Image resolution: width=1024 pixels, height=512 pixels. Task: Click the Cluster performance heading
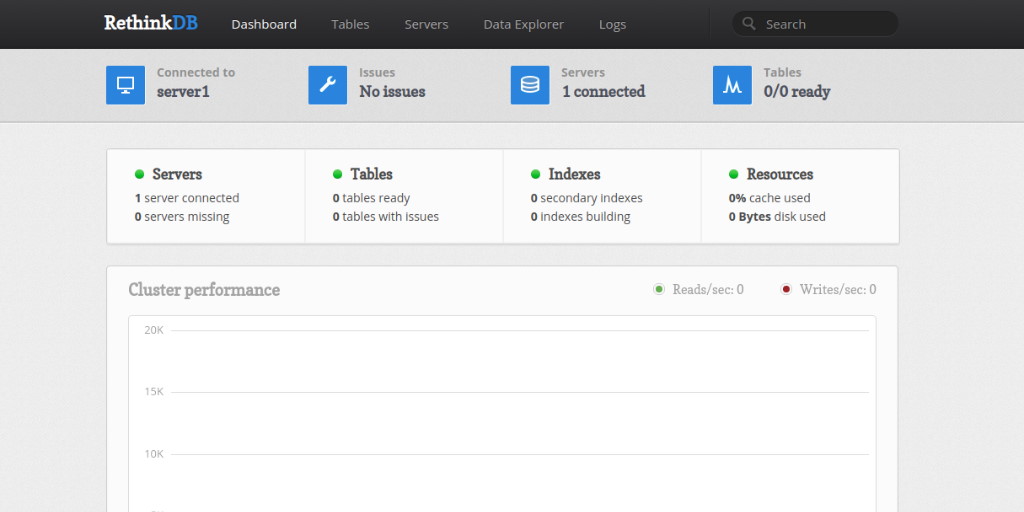(204, 290)
